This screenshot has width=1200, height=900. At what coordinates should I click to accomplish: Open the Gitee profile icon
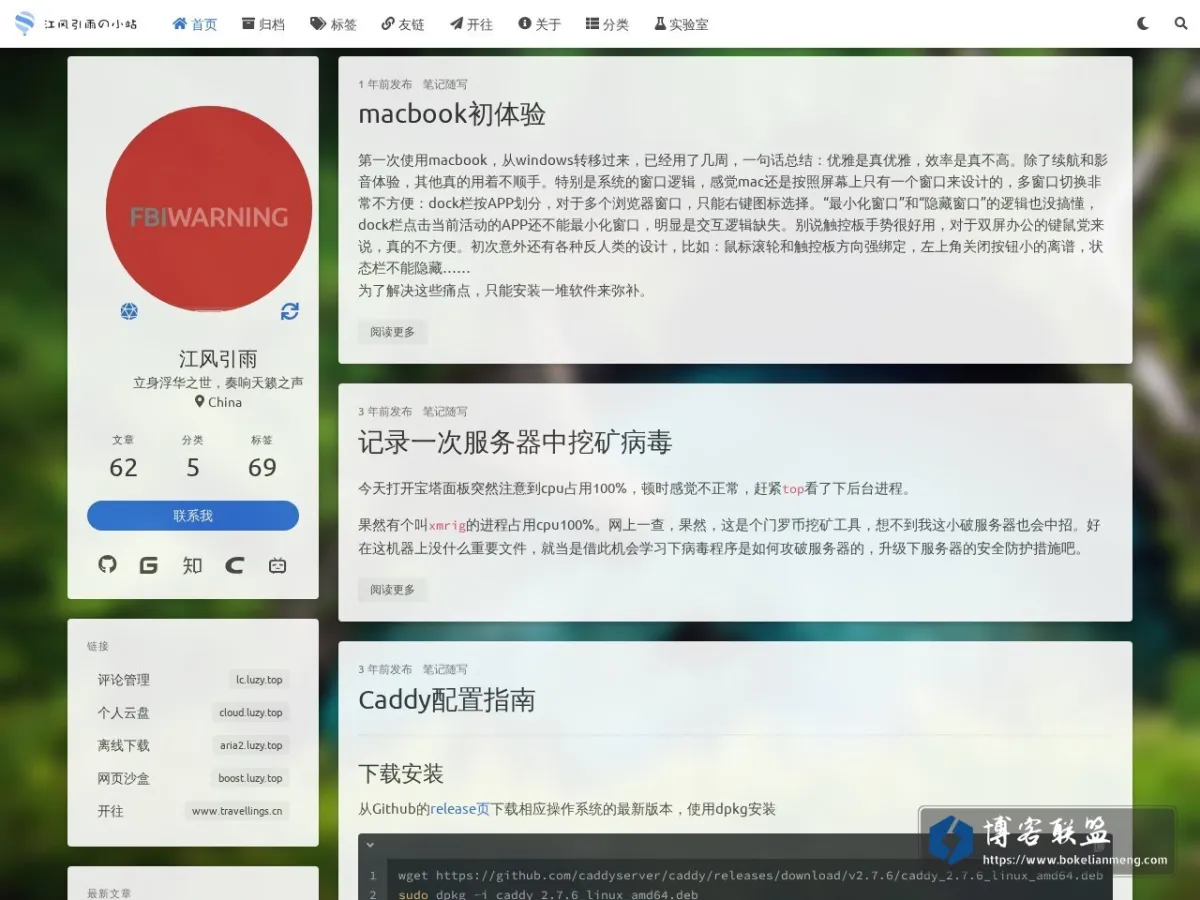149,565
